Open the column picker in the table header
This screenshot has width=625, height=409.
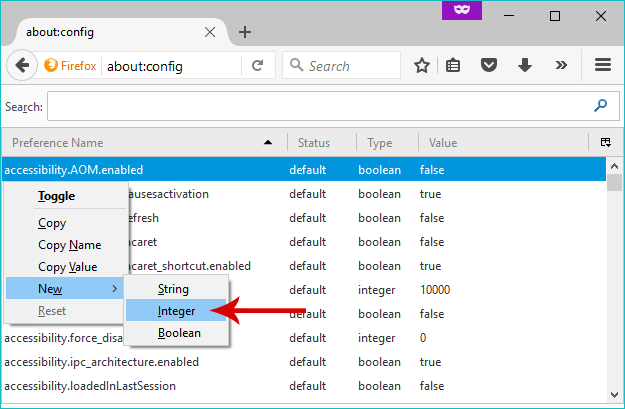[x=606, y=143]
